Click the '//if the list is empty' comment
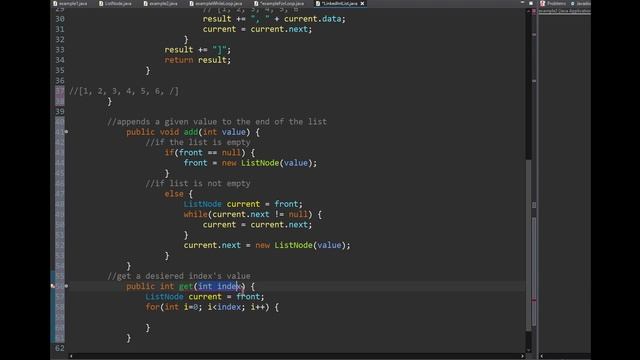Viewport: 640px width, 360px height. [x=198, y=142]
